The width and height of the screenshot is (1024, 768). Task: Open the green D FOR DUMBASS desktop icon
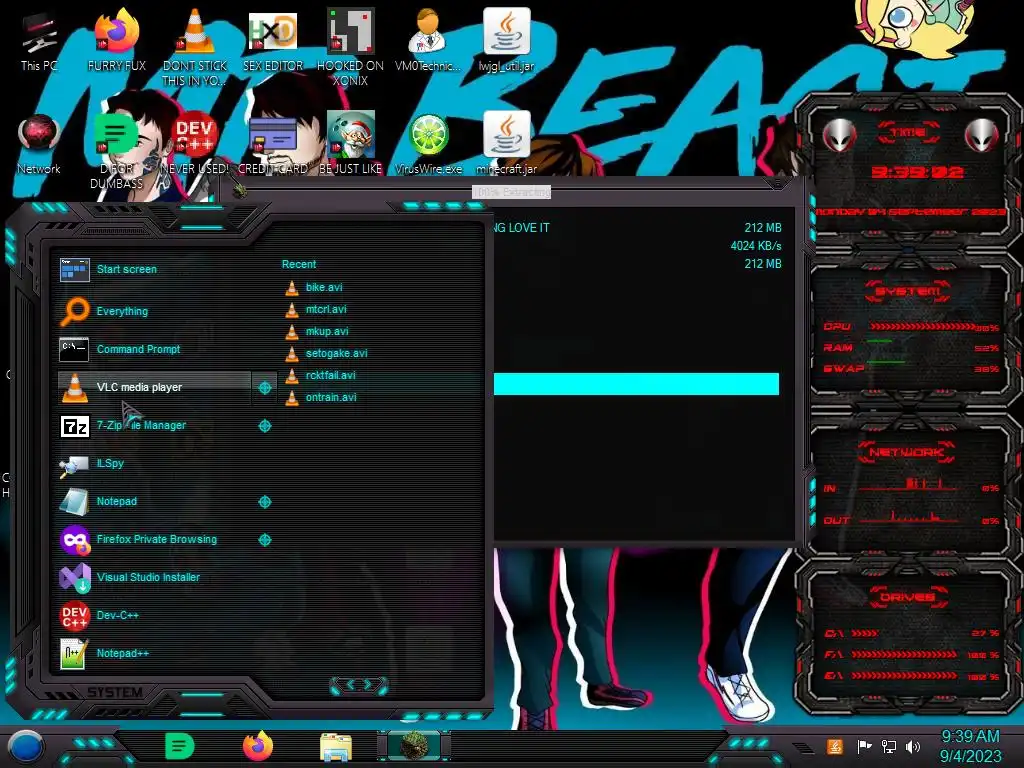pos(116,150)
